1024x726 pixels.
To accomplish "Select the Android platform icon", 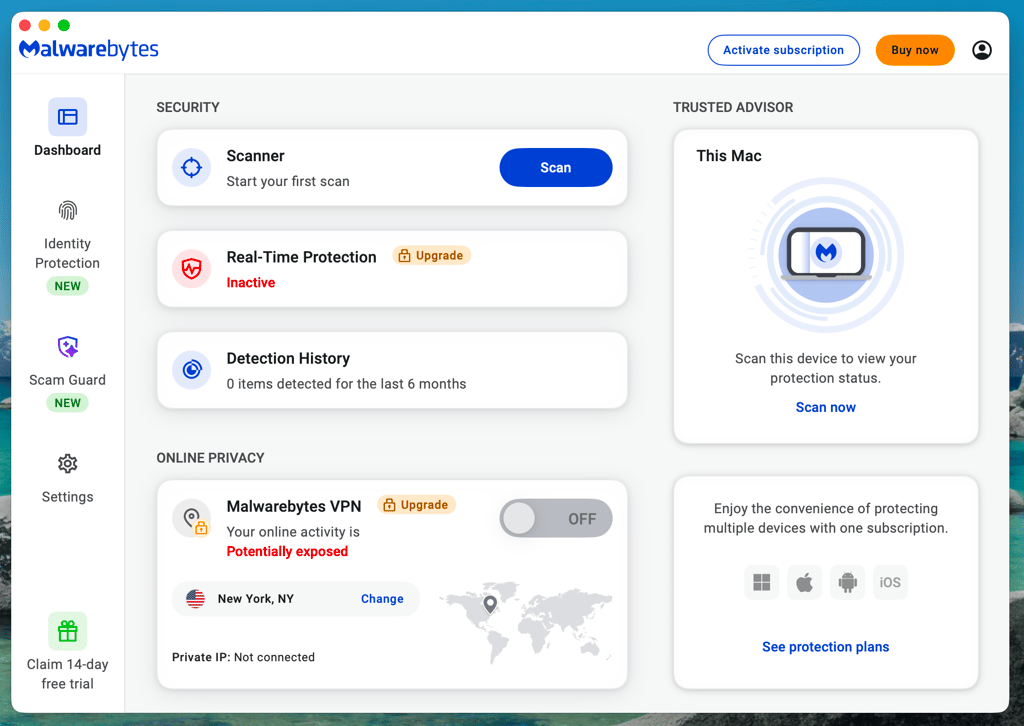I will [848, 582].
